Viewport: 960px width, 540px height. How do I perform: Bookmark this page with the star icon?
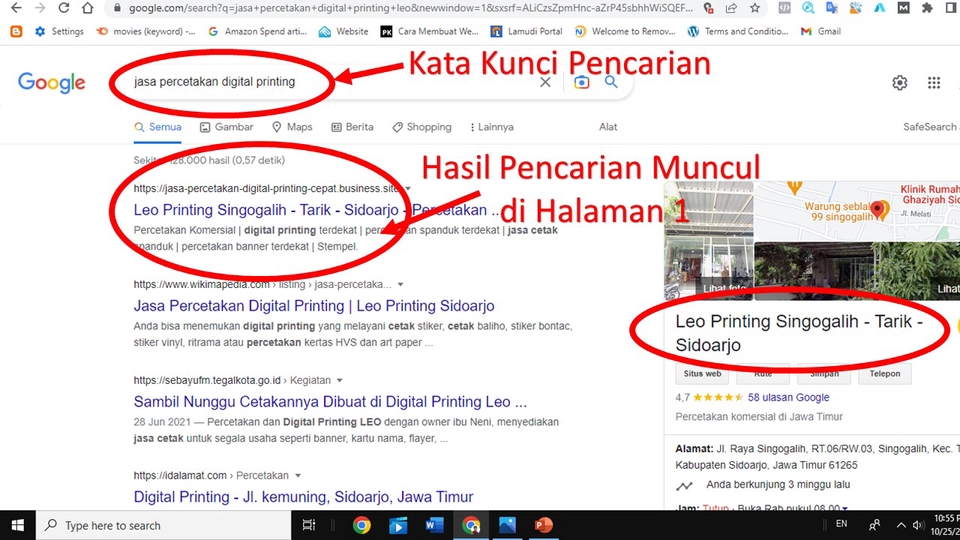[755, 8]
